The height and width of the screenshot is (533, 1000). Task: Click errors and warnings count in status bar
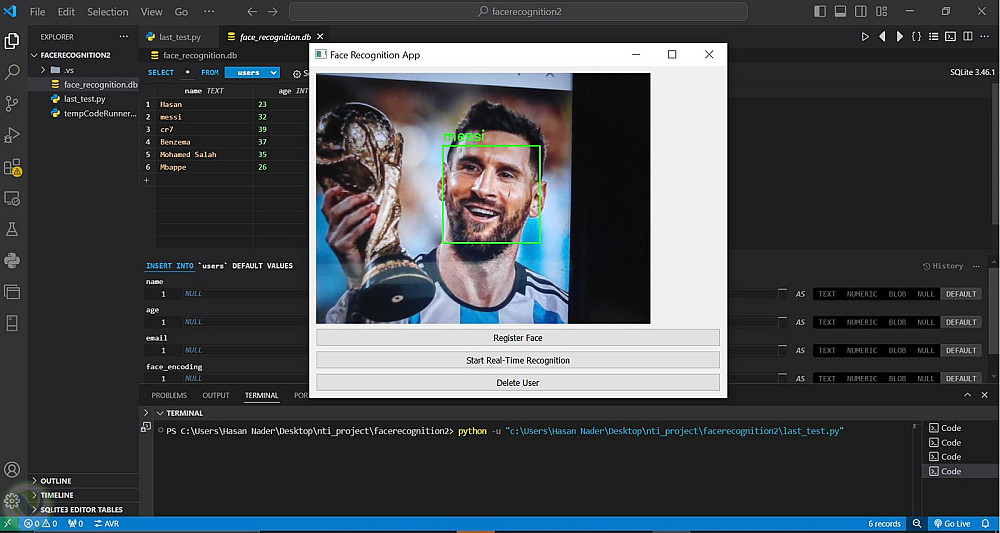(41, 524)
